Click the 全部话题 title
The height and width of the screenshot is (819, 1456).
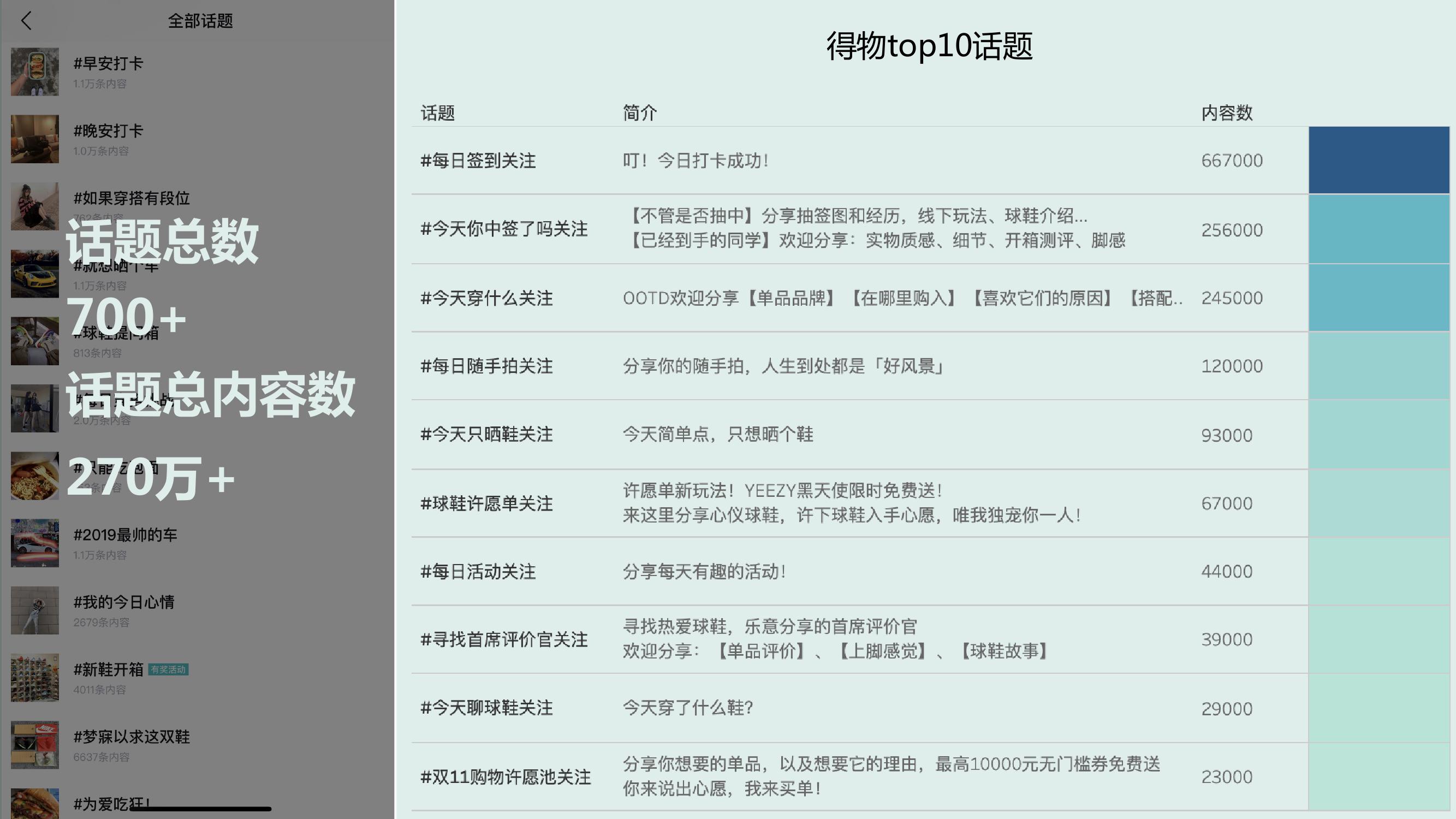point(200,21)
